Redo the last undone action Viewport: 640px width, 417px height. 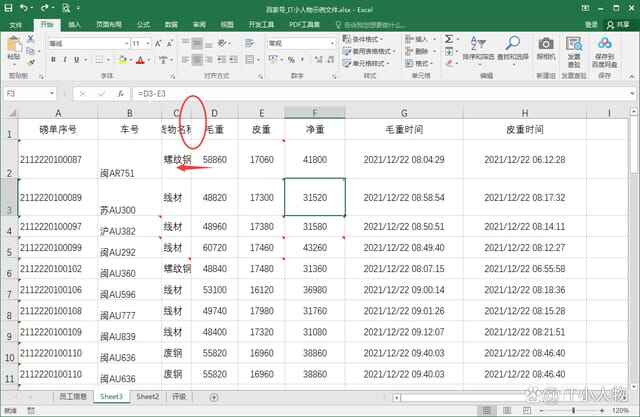coord(44,8)
